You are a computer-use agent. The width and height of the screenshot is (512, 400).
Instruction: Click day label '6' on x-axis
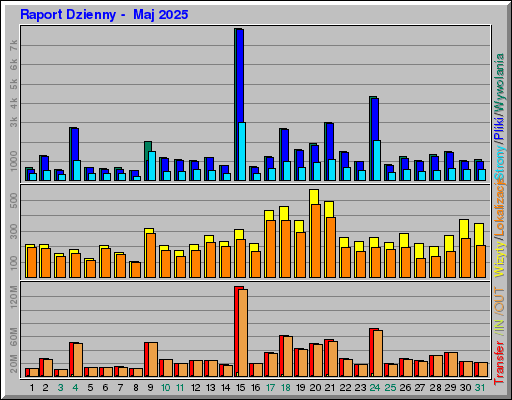tap(105, 388)
